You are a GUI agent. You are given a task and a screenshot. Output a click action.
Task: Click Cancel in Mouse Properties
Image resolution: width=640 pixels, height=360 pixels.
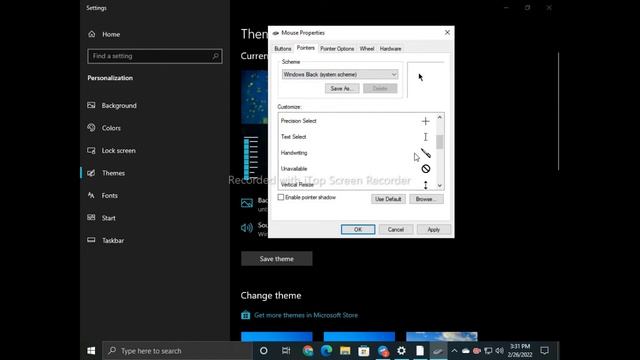coord(396,229)
